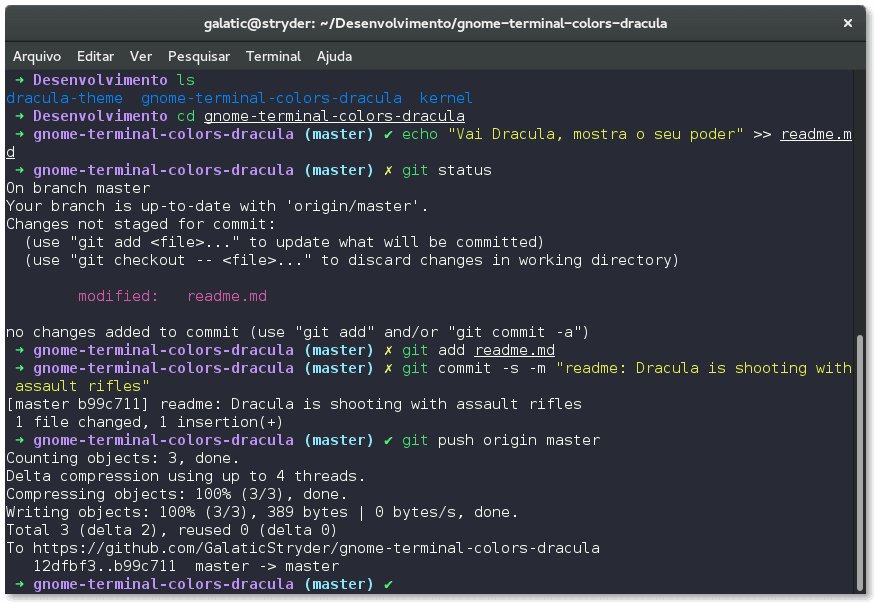Image resolution: width=875 pixels, height=603 pixels.
Task: Open the Ver menu
Action: coord(140,56)
